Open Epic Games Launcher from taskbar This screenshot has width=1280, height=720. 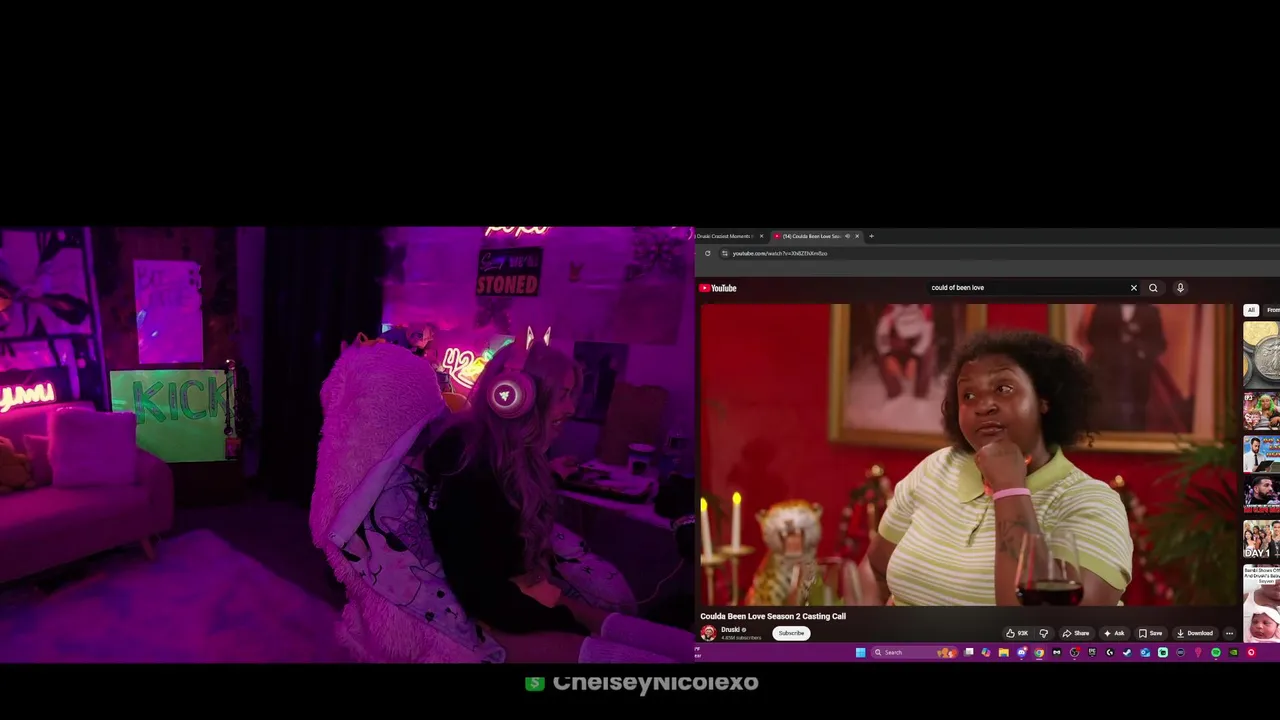click(1092, 652)
